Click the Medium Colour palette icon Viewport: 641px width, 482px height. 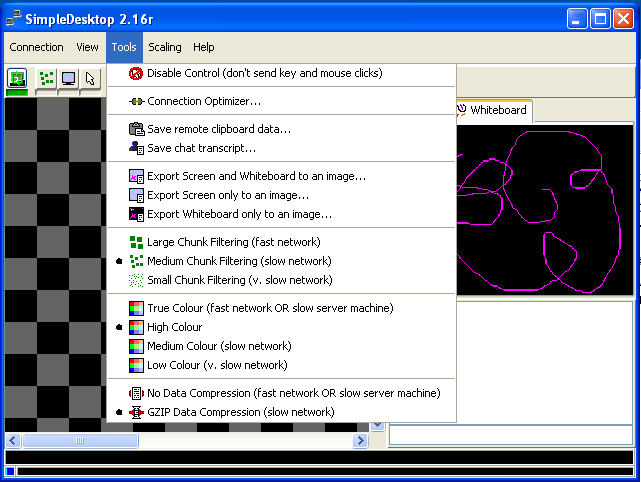[x=136, y=346]
